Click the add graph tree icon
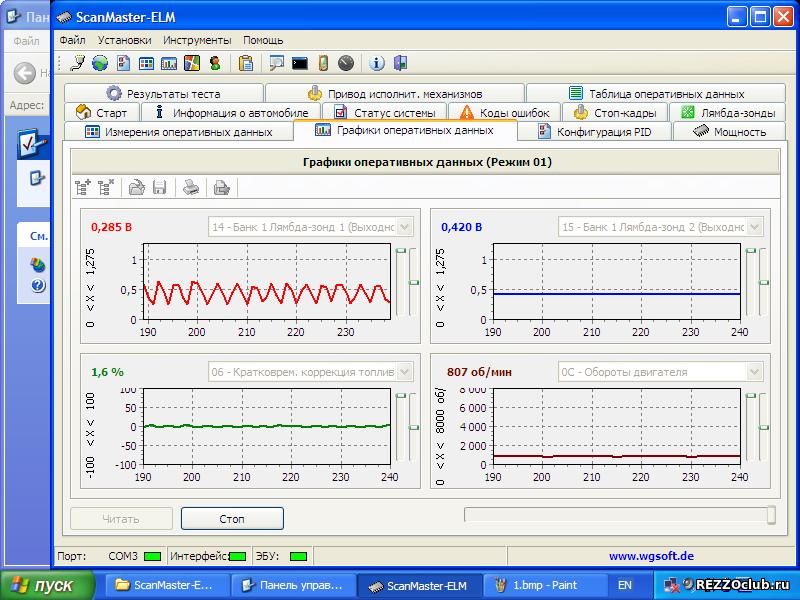800x600 pixels. tap(83, 188)
